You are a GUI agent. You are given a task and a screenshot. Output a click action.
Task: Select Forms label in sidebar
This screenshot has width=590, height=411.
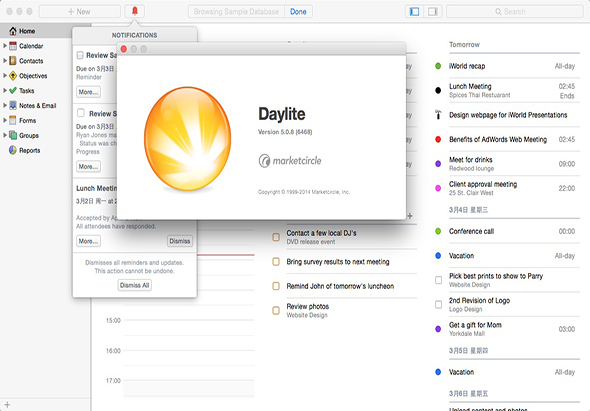pyautogui.click(x=27, y=120)
